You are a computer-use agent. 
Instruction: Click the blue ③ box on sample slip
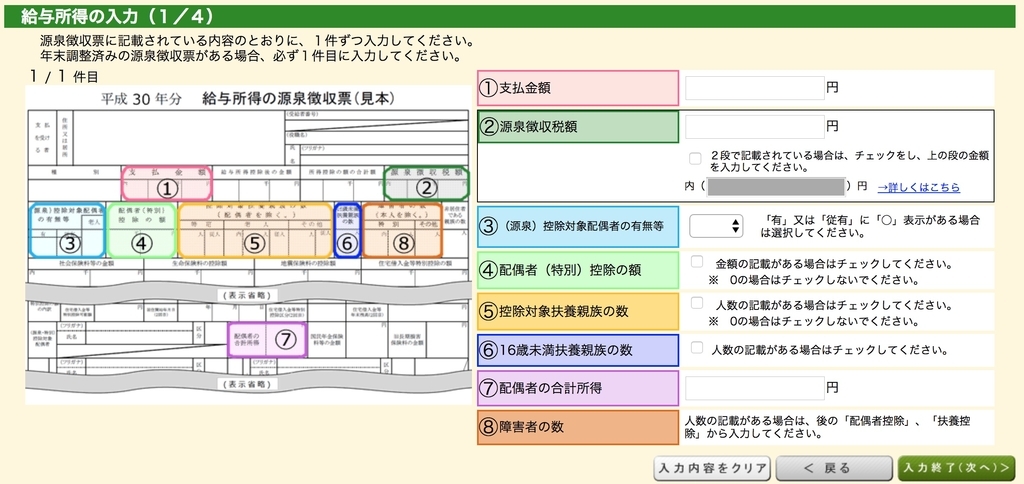click(67, 230)
